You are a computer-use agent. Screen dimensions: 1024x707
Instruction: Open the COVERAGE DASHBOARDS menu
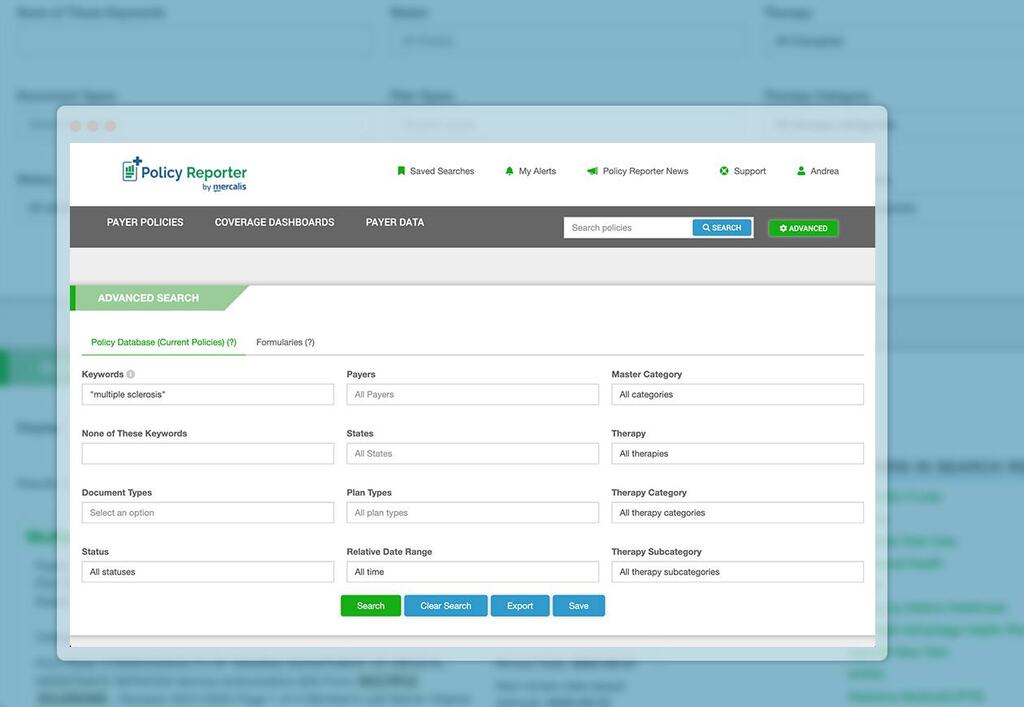coord(274,222)
